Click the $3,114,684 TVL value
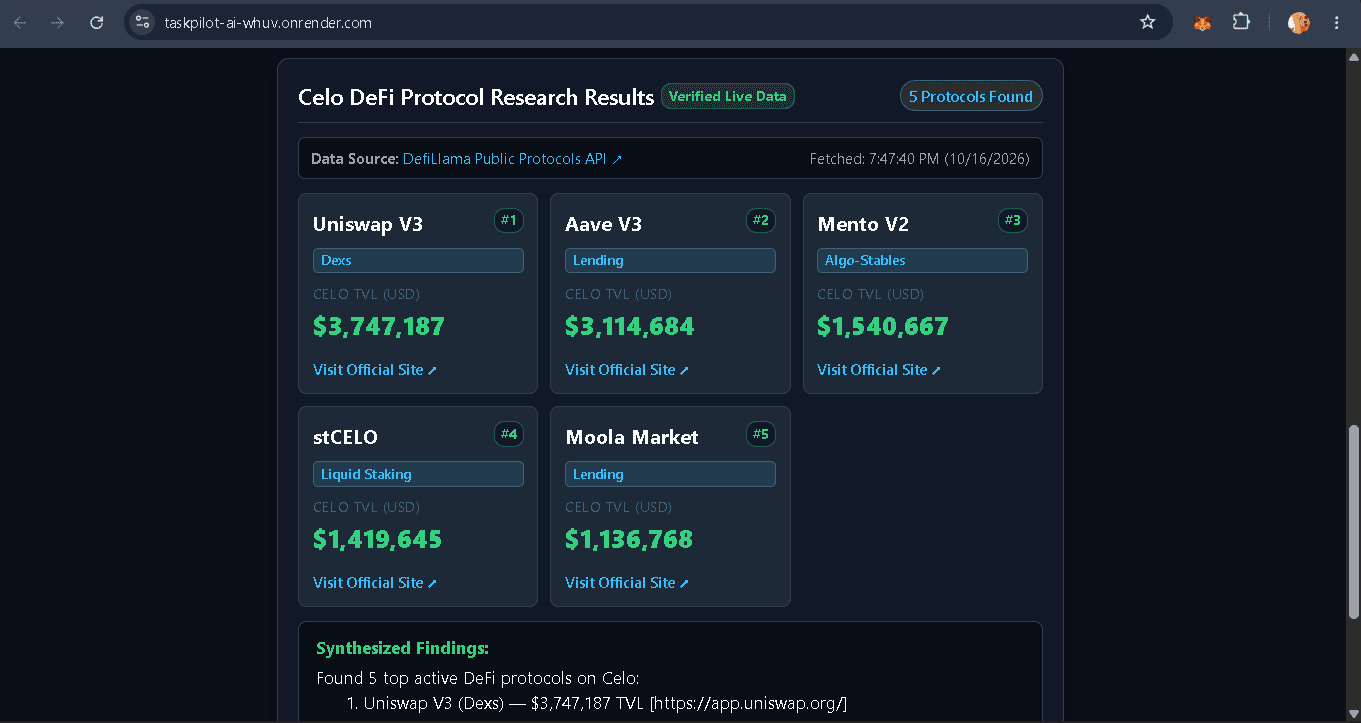Screen dimensions: 1361x723 [630, 327]
